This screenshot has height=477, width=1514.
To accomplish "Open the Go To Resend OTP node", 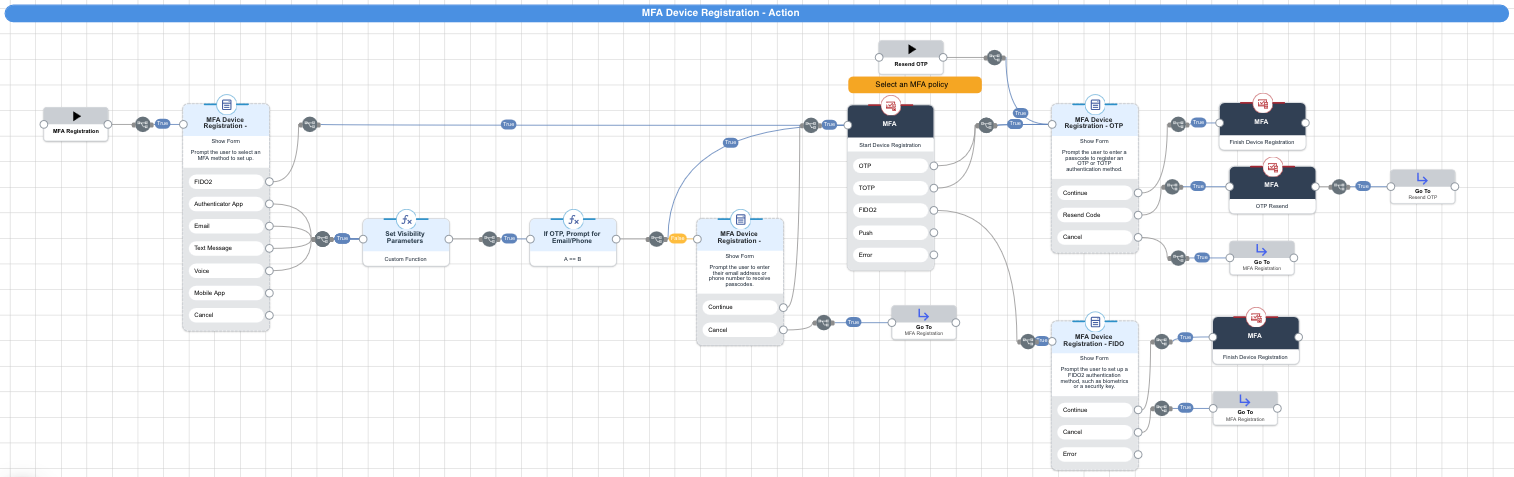I will coord(1422,187).
